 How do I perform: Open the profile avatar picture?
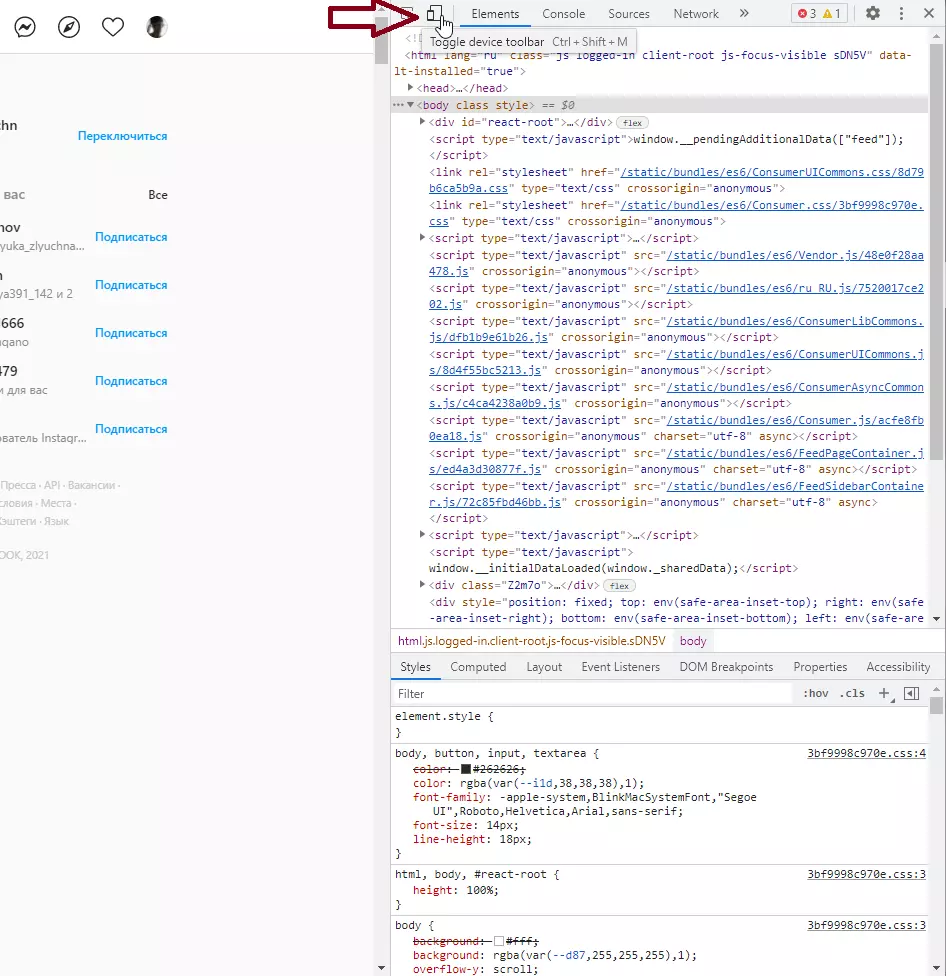156,27
